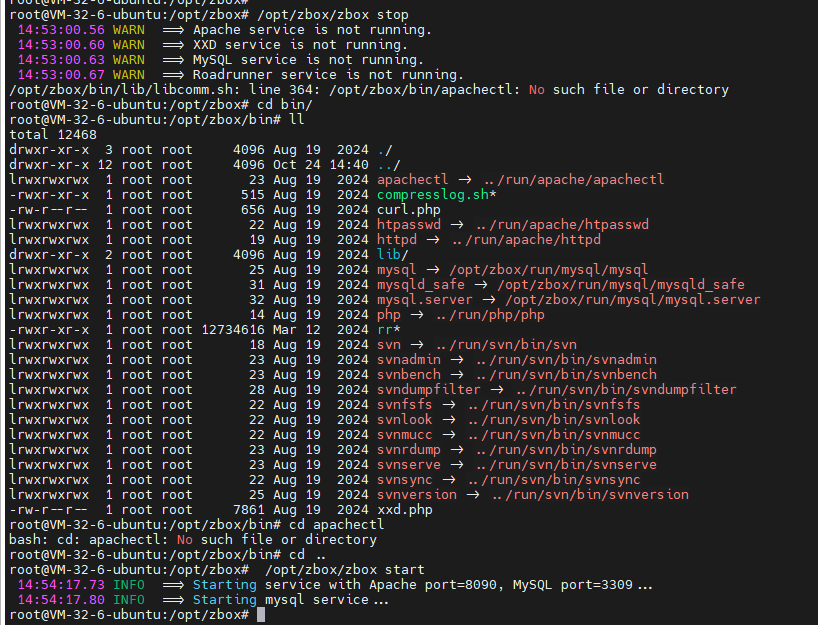Click the 'line 364:' text in libcomm.sh error
818x625 pixels.
(284, 90)
